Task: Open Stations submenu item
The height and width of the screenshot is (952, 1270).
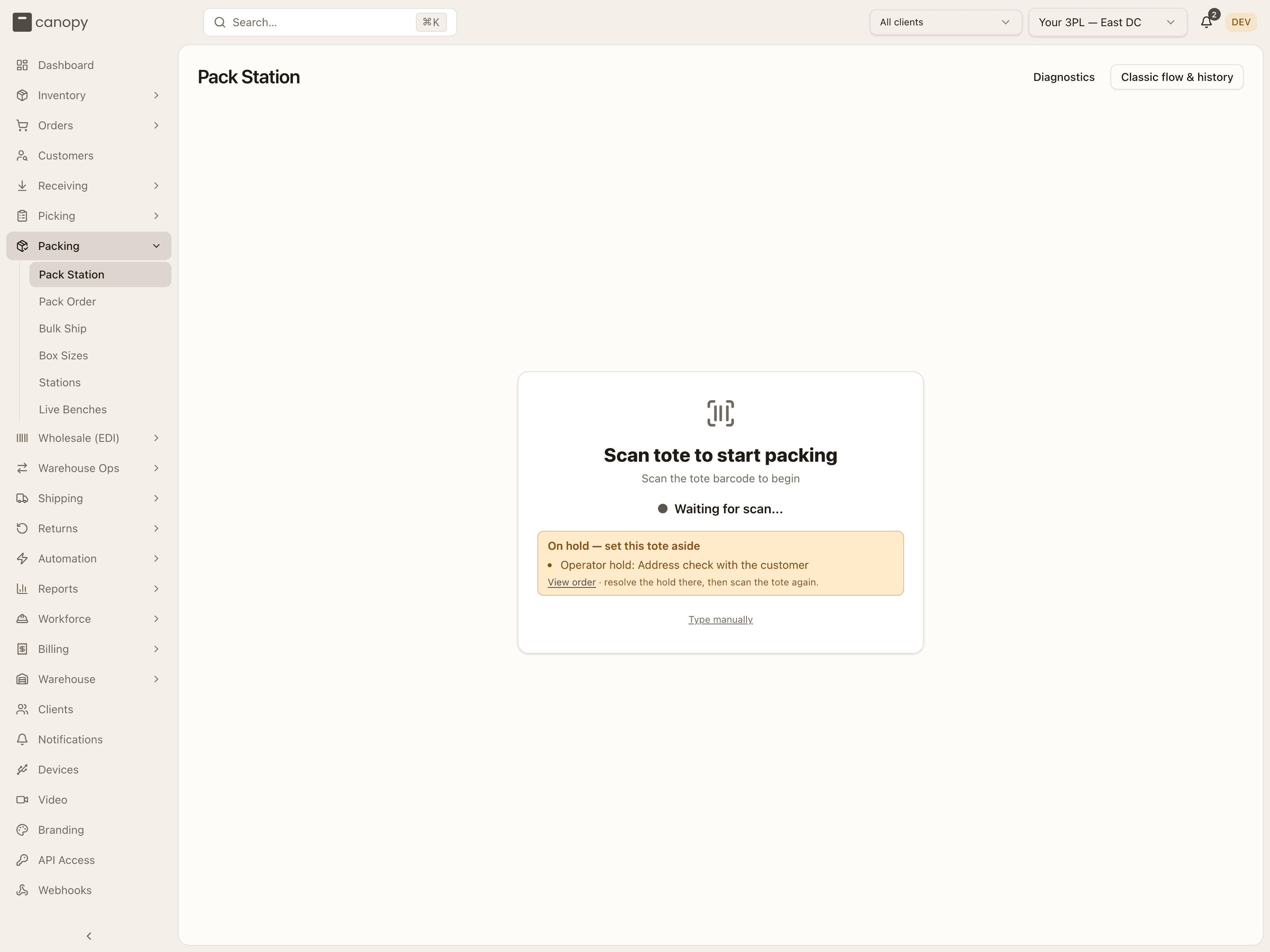Action: 100,382
